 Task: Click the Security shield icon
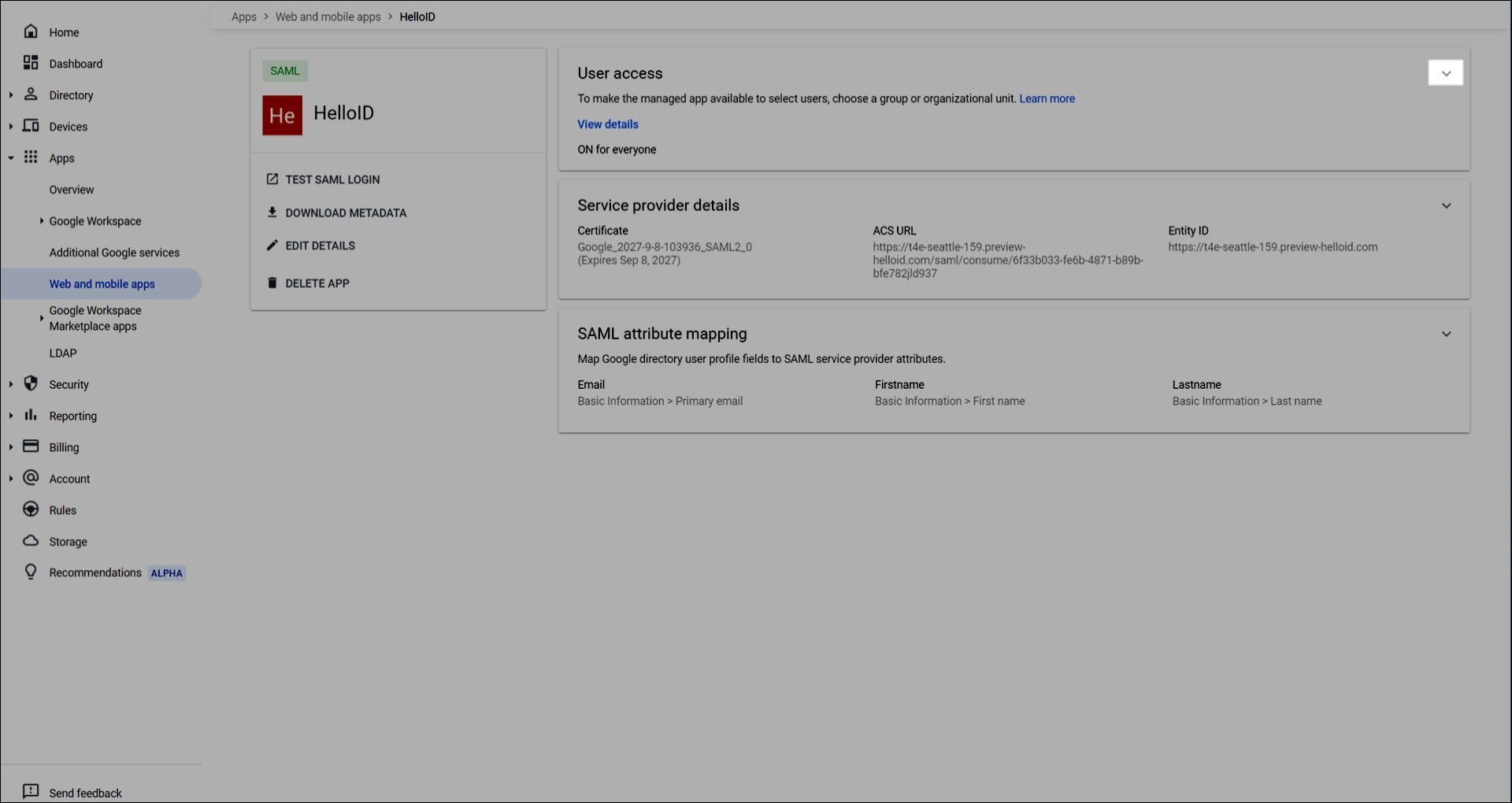(31, 383)
